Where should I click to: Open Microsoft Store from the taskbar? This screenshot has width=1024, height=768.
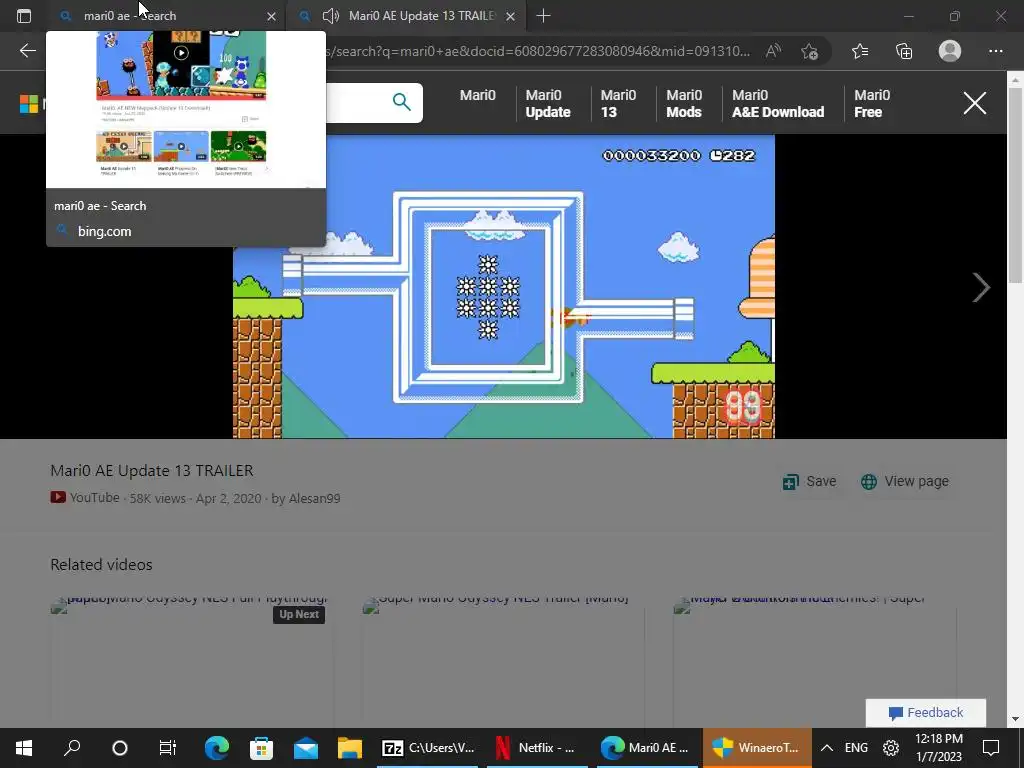[x=261, y=748]
